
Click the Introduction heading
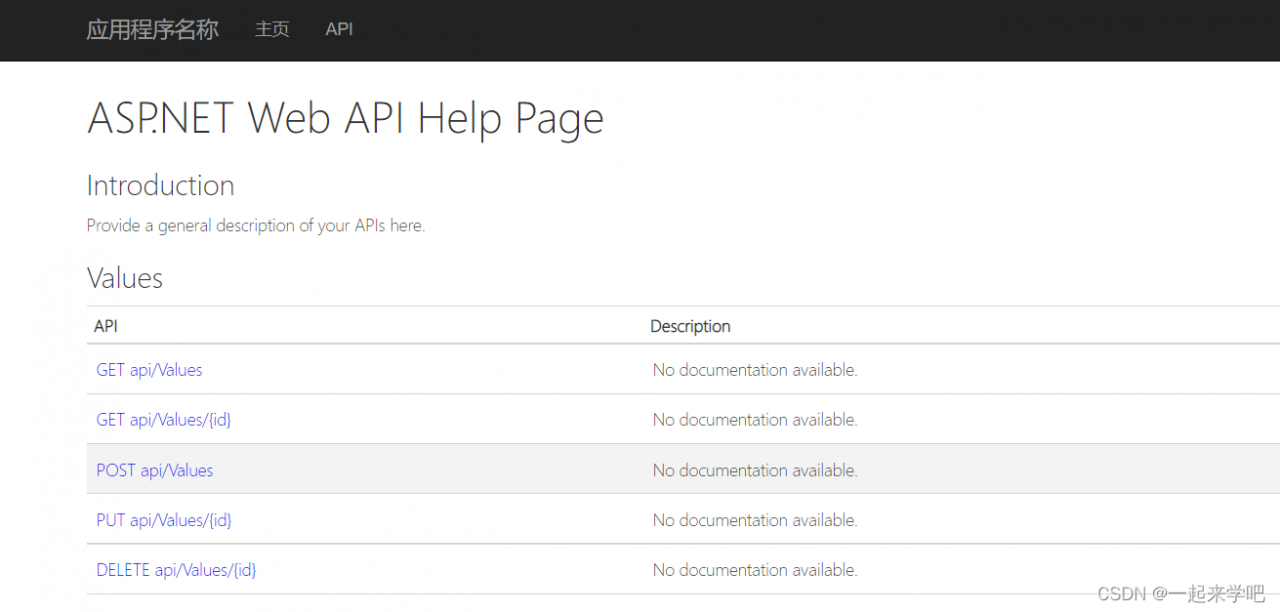160,186
